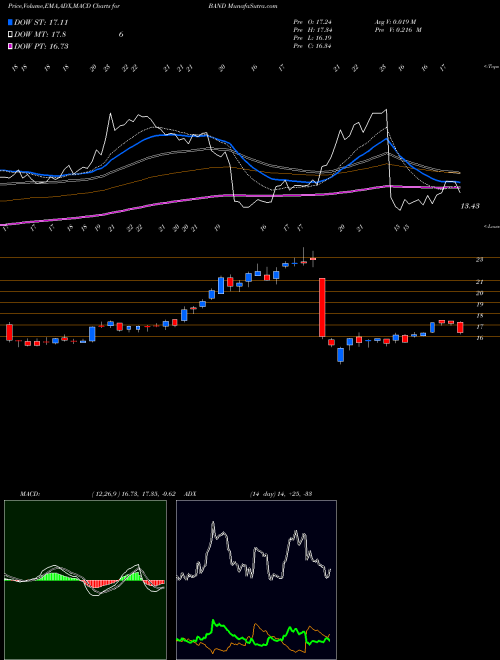The height and width of the screenshot is (660, 500).
Task: Click the 'ADX' panel label
Action: point(190,494)
